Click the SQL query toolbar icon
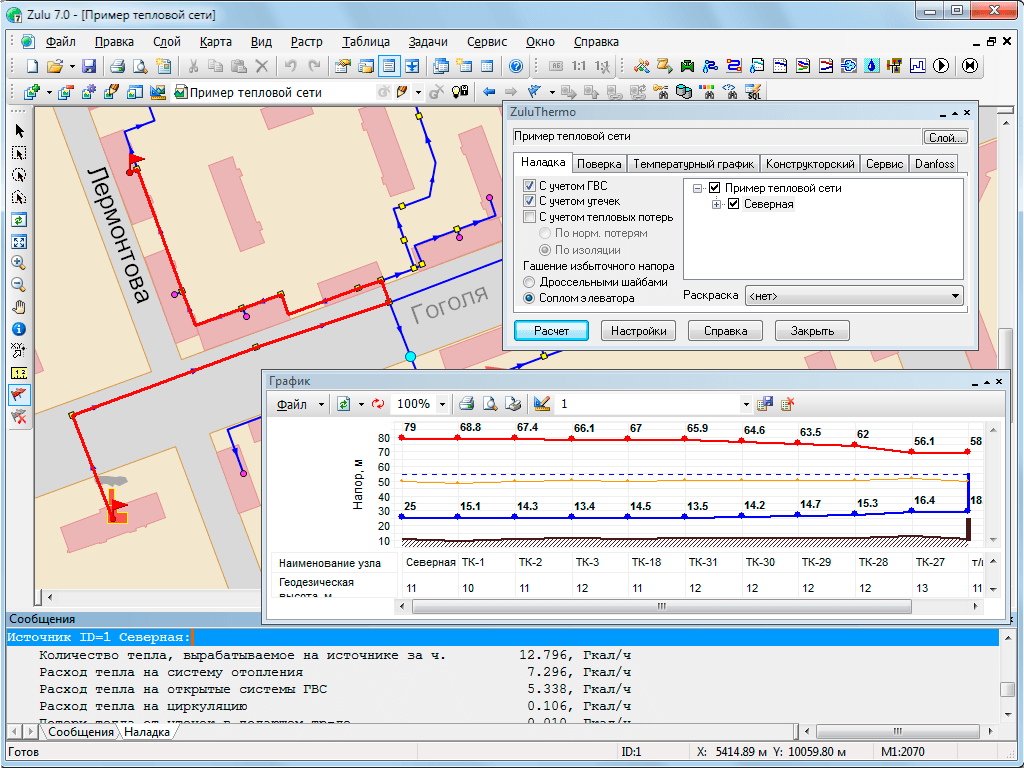Screen dimensions: 1024x768 tap(753, 93)
